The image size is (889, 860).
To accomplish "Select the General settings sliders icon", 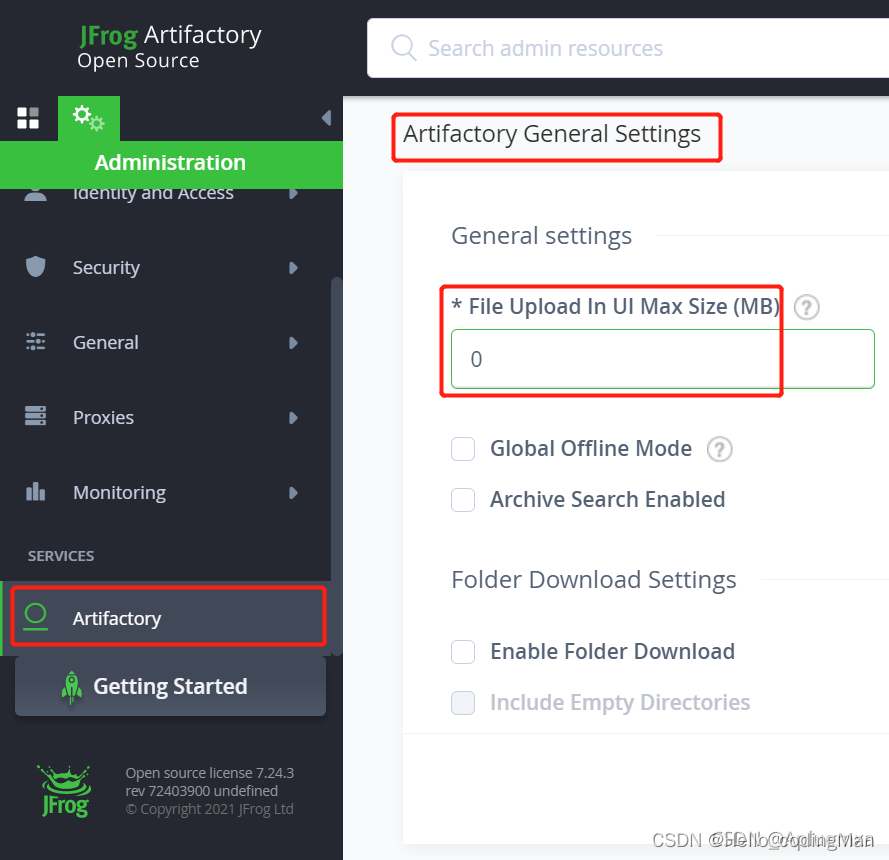I will [35, 342].
